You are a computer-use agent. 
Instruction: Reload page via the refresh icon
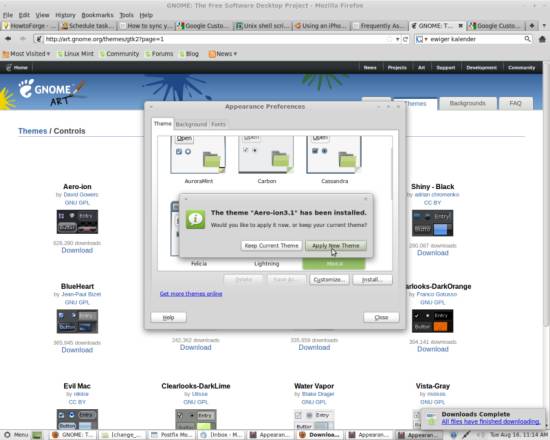tap(405, 39)
